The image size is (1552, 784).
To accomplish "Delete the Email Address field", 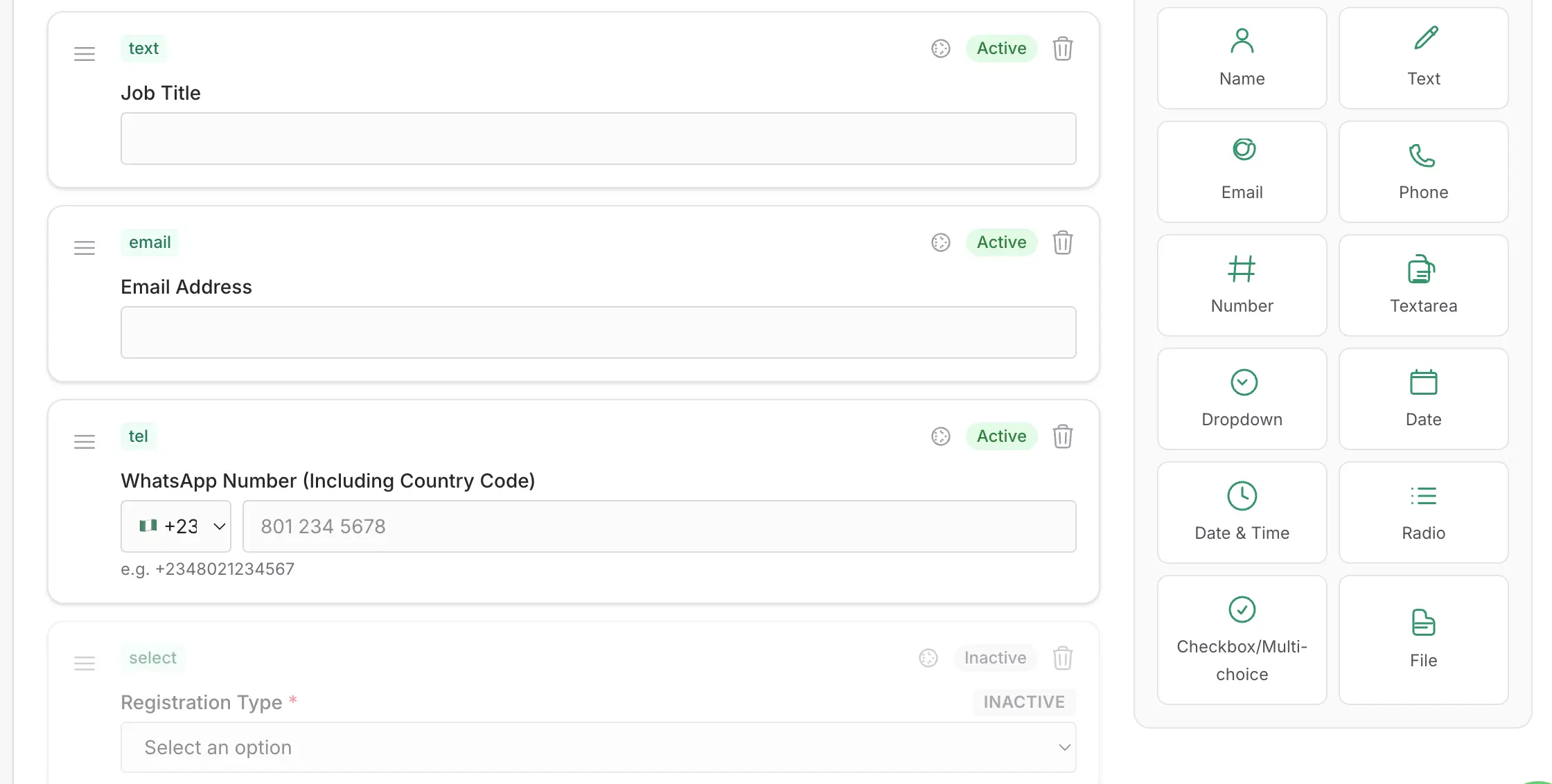I will click(x=1062, y=242).
